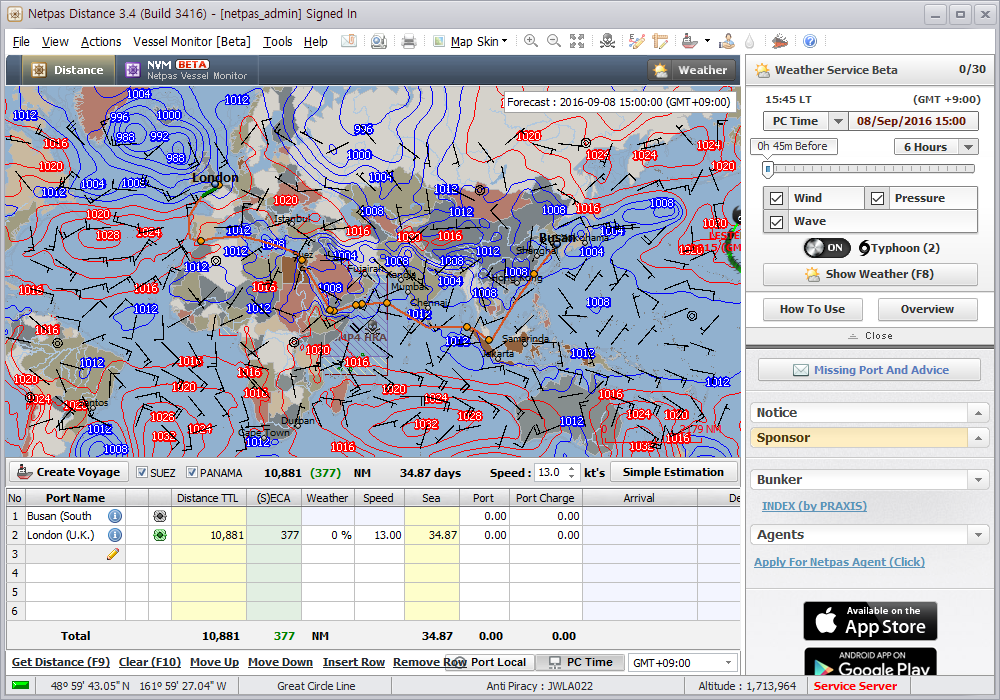Open the 6 Hours interval dropdown

(x=969, y=147)
